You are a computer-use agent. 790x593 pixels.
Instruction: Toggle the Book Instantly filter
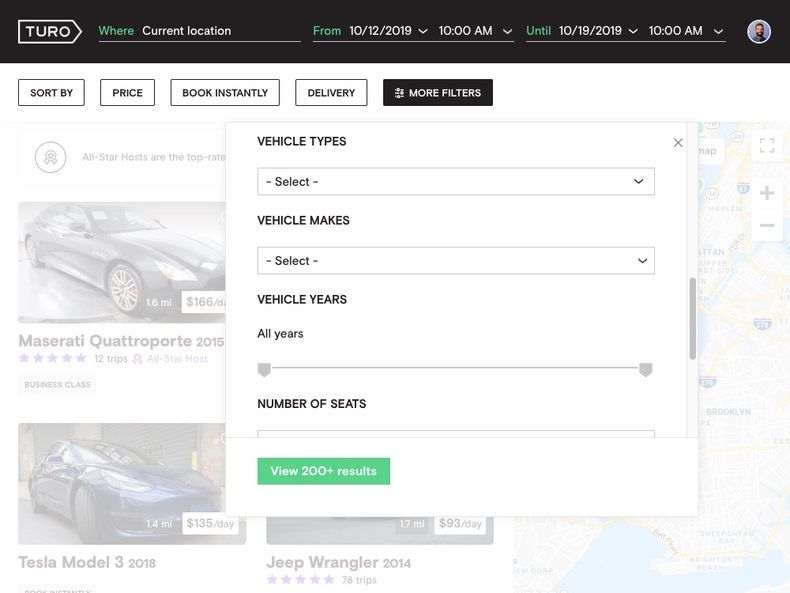click(x=225, y=93)
